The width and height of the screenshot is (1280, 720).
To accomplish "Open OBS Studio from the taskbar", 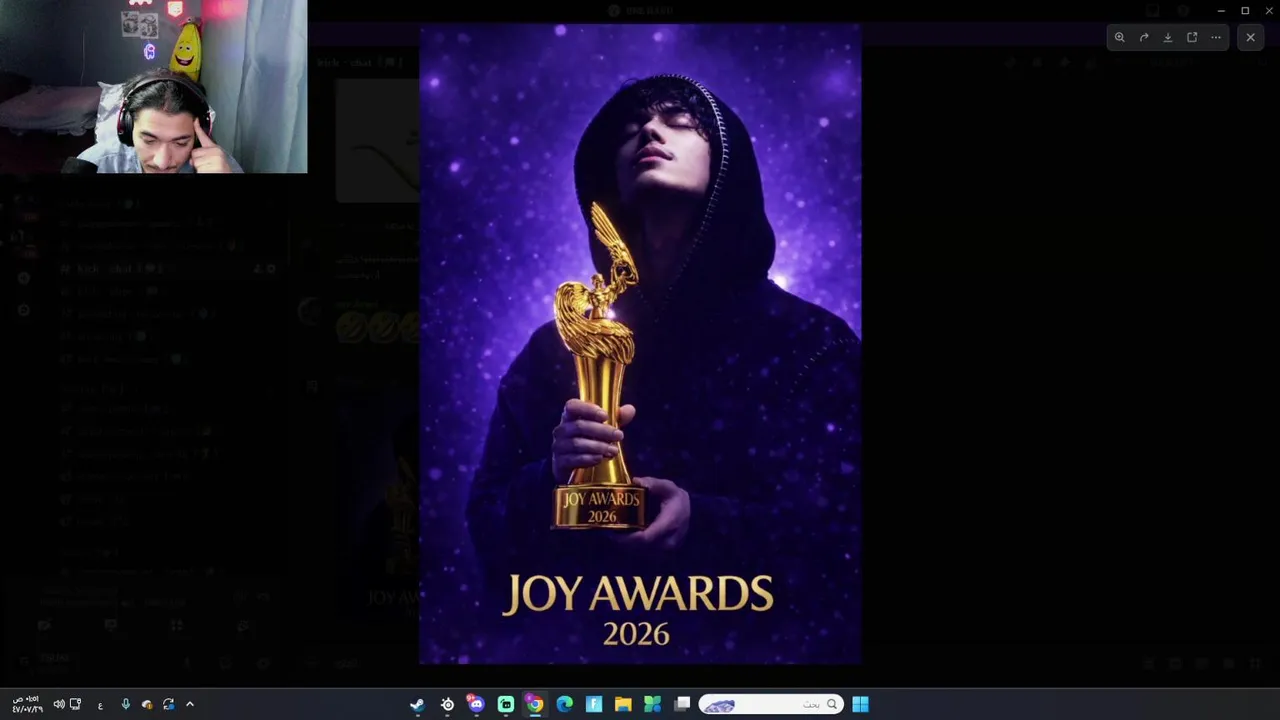I will point(447,704).
